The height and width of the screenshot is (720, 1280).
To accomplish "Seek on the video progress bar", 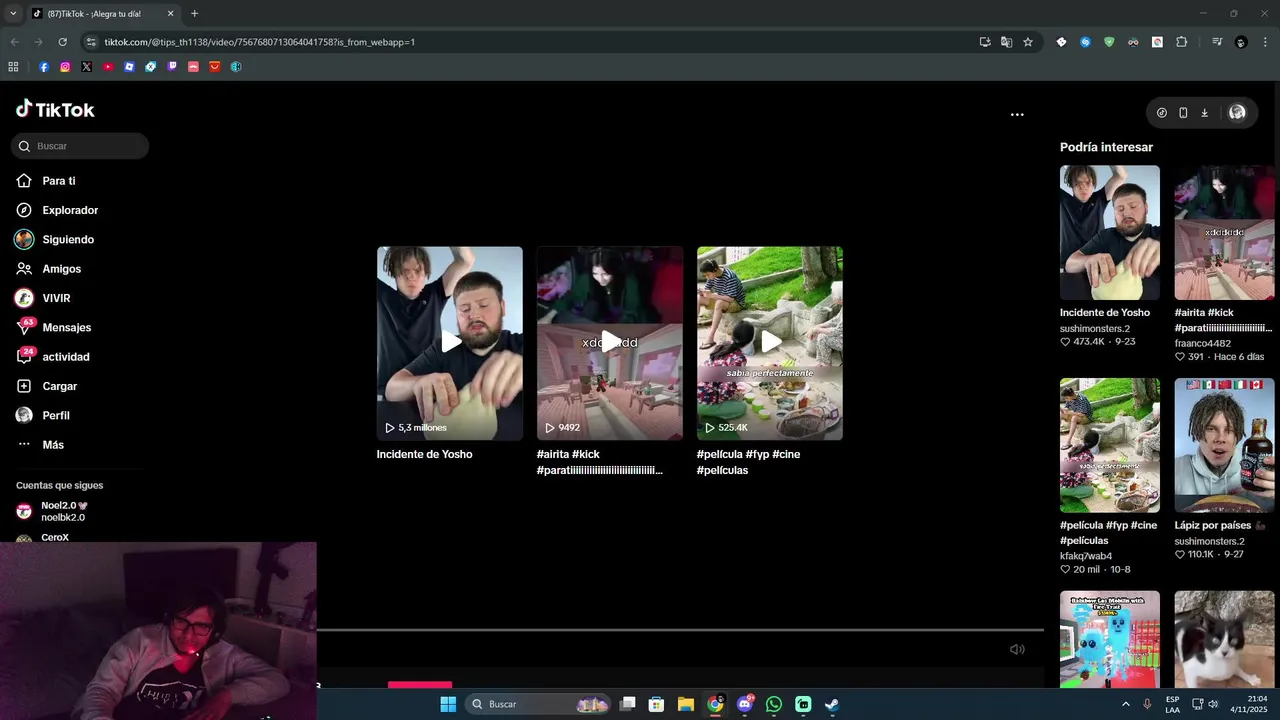I will tap(680, 630).
